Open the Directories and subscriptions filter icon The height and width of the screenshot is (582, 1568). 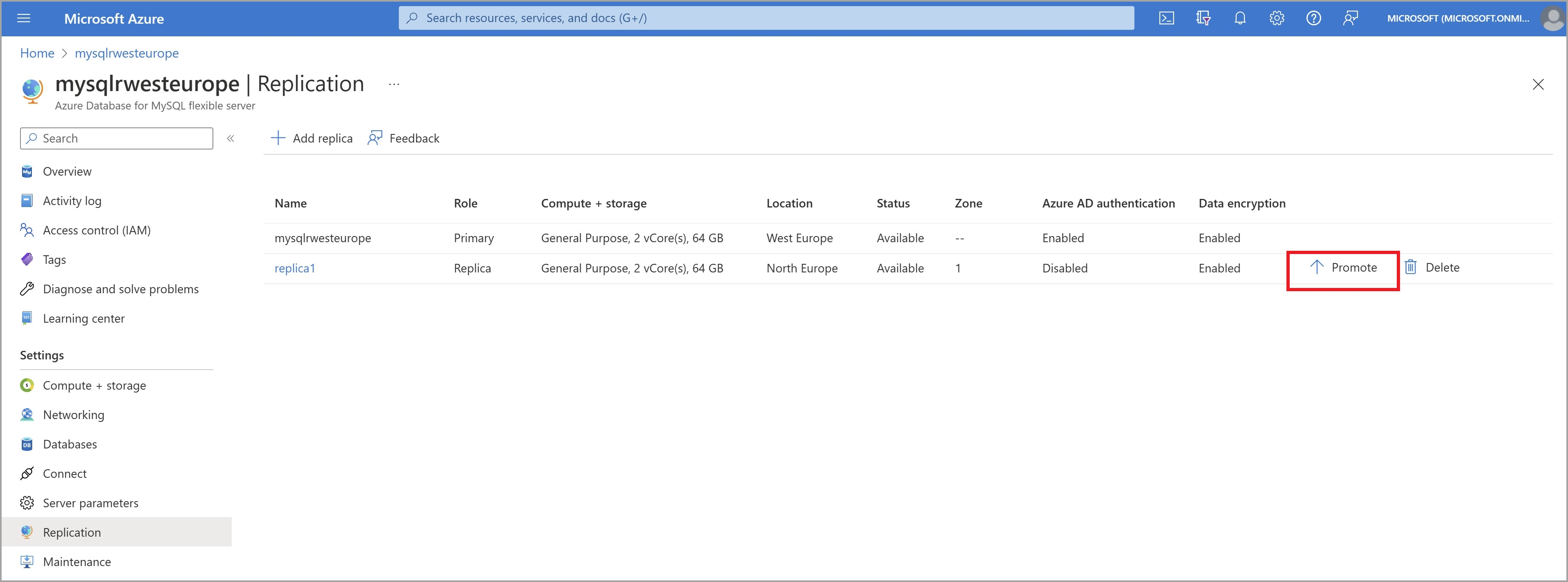pos(1203,18)
